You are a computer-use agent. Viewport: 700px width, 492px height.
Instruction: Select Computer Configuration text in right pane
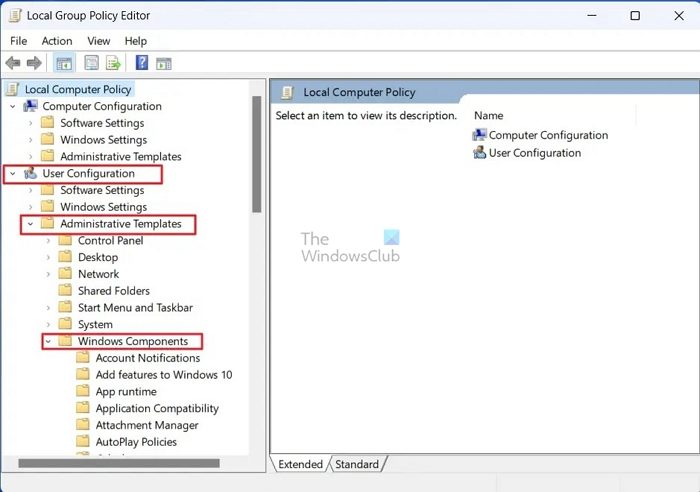tap(548, 135)
